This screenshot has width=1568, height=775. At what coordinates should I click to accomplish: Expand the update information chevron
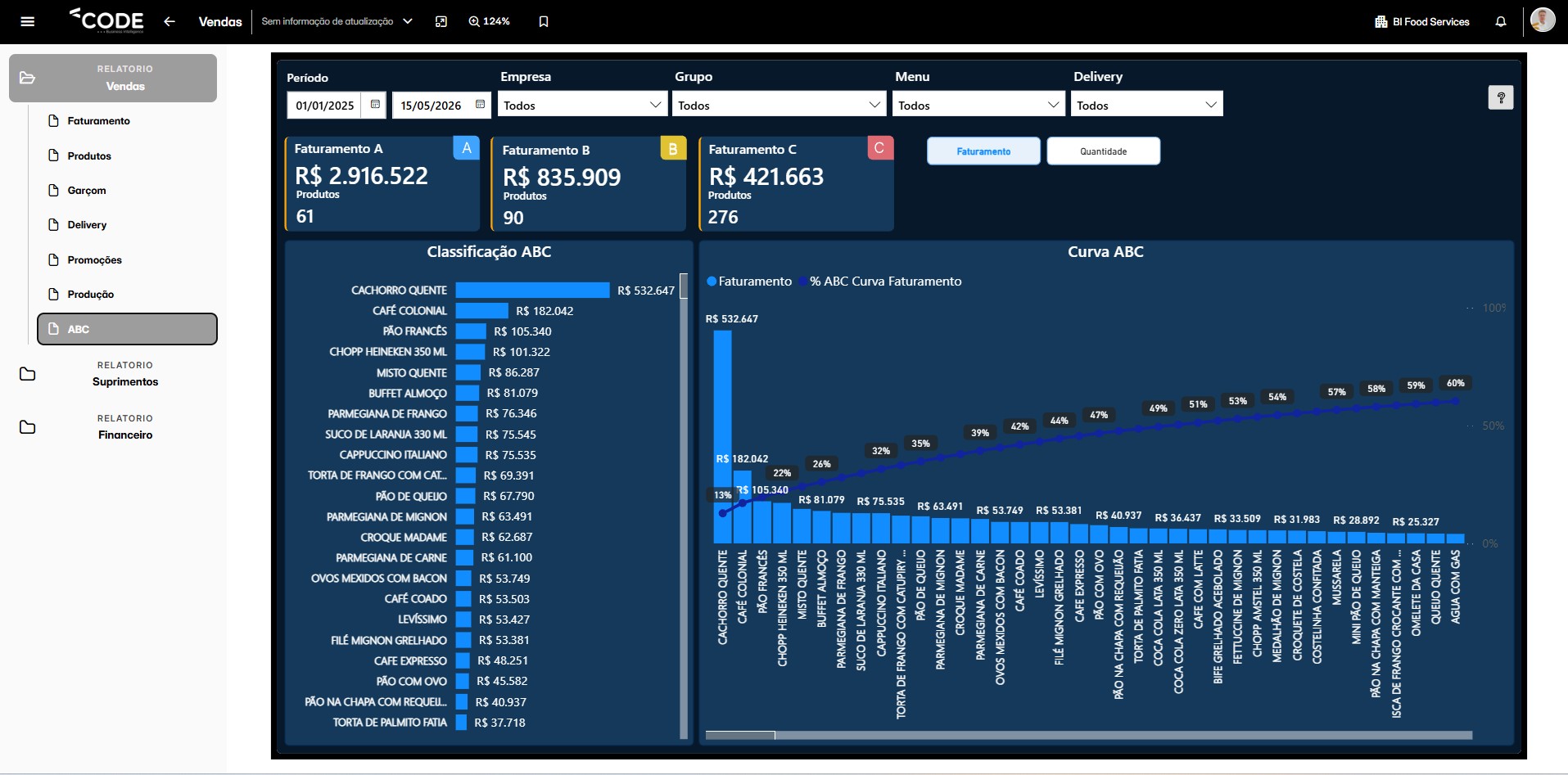(x=408, y=21)
